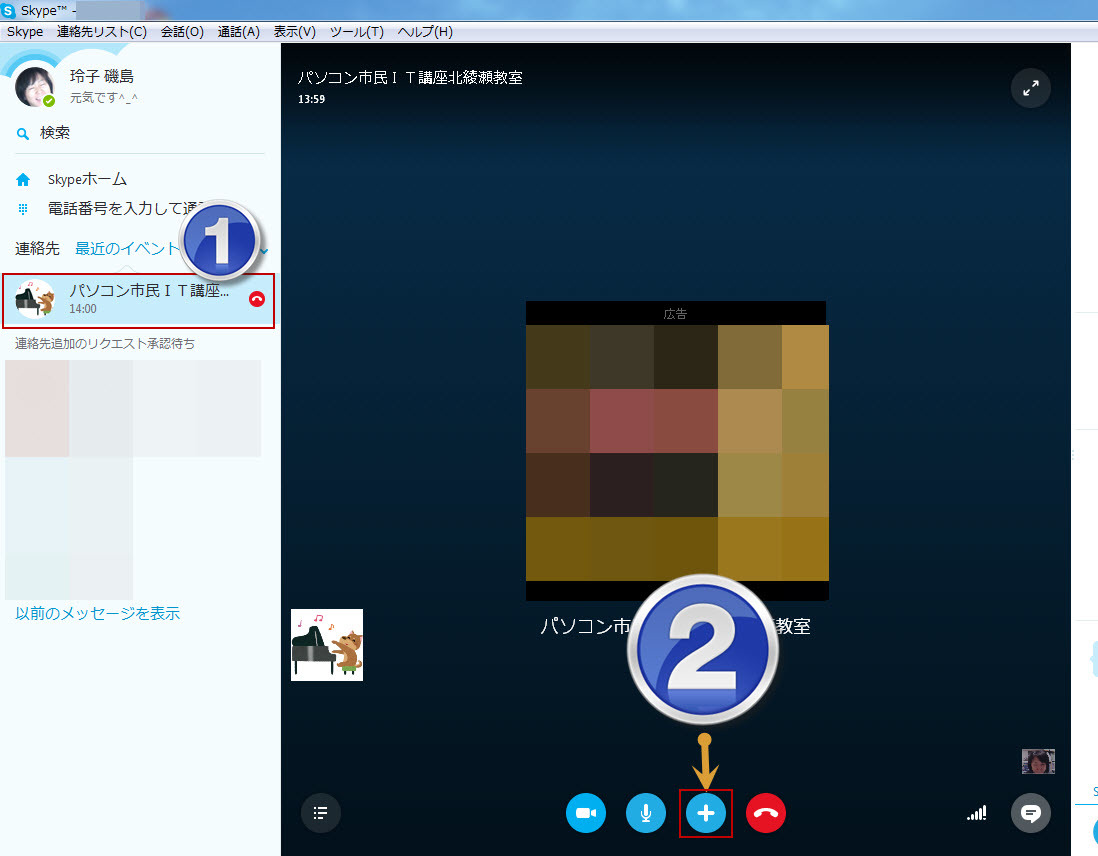The image size is (1098, 856).
Task: Click the 検索 search field
Action: 139,133
